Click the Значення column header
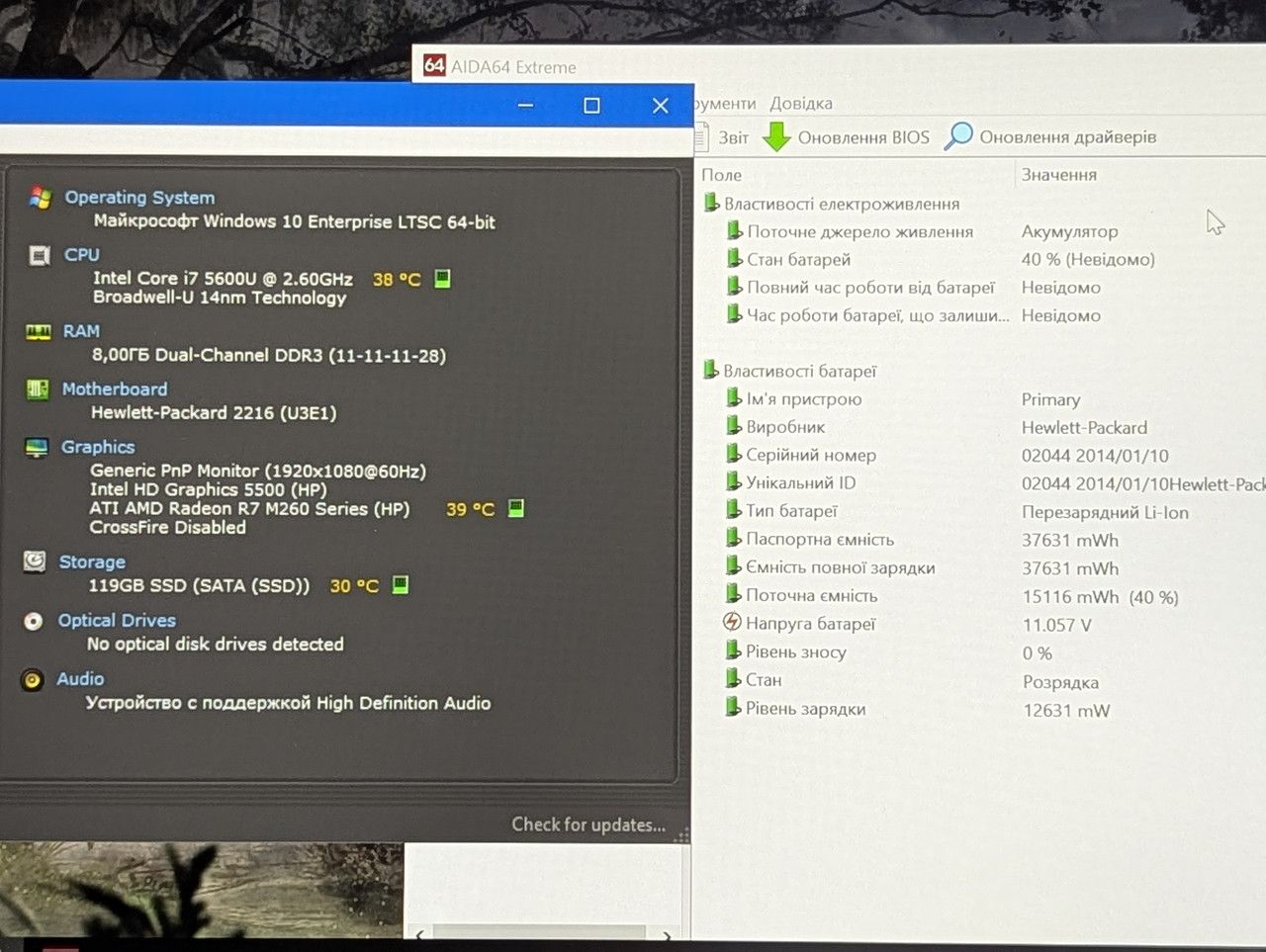Image resolution: width=1266 pixels, height=952 pixels. coord(1059,174)
